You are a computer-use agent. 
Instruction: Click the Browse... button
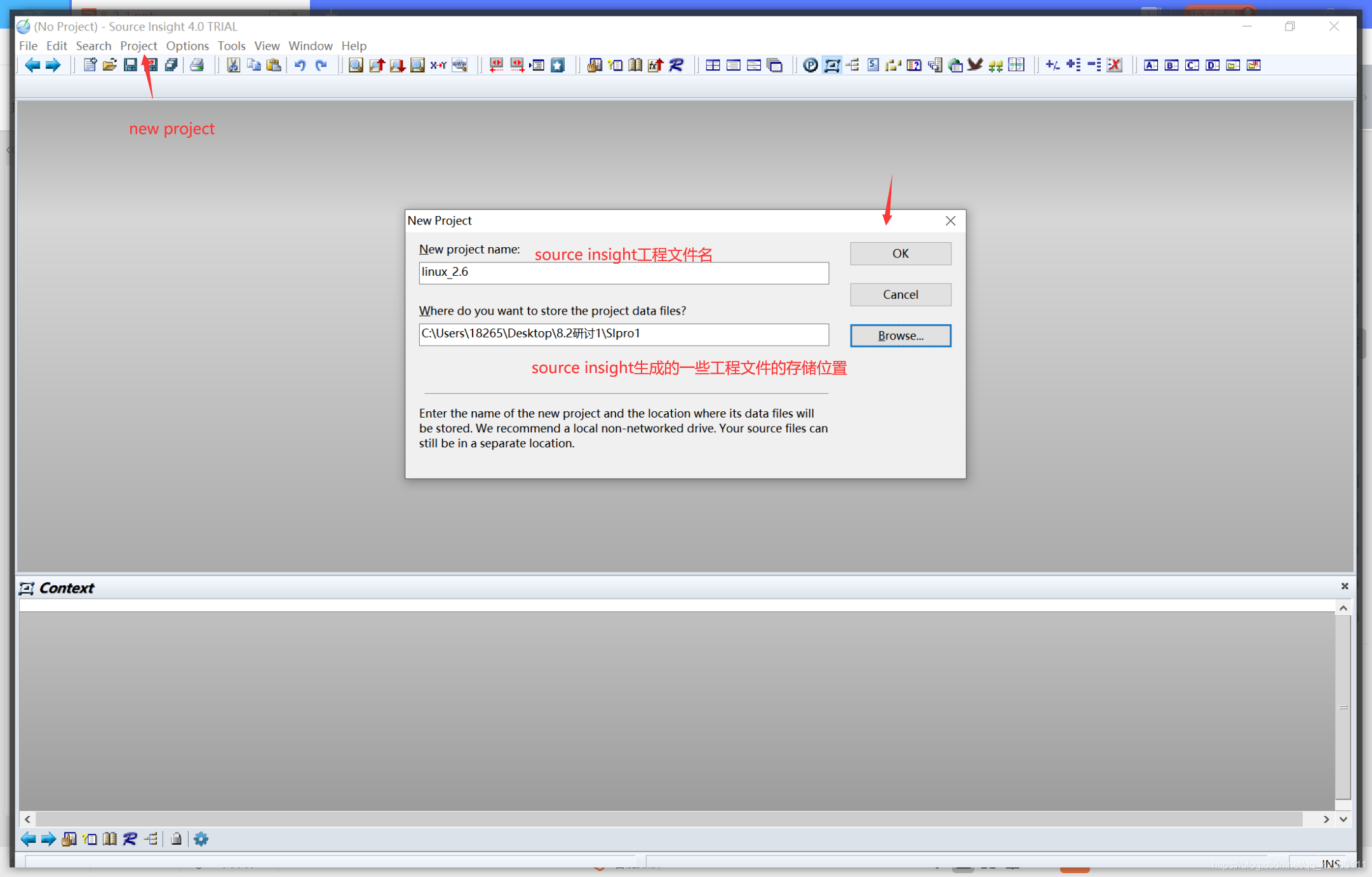[900, 336]
